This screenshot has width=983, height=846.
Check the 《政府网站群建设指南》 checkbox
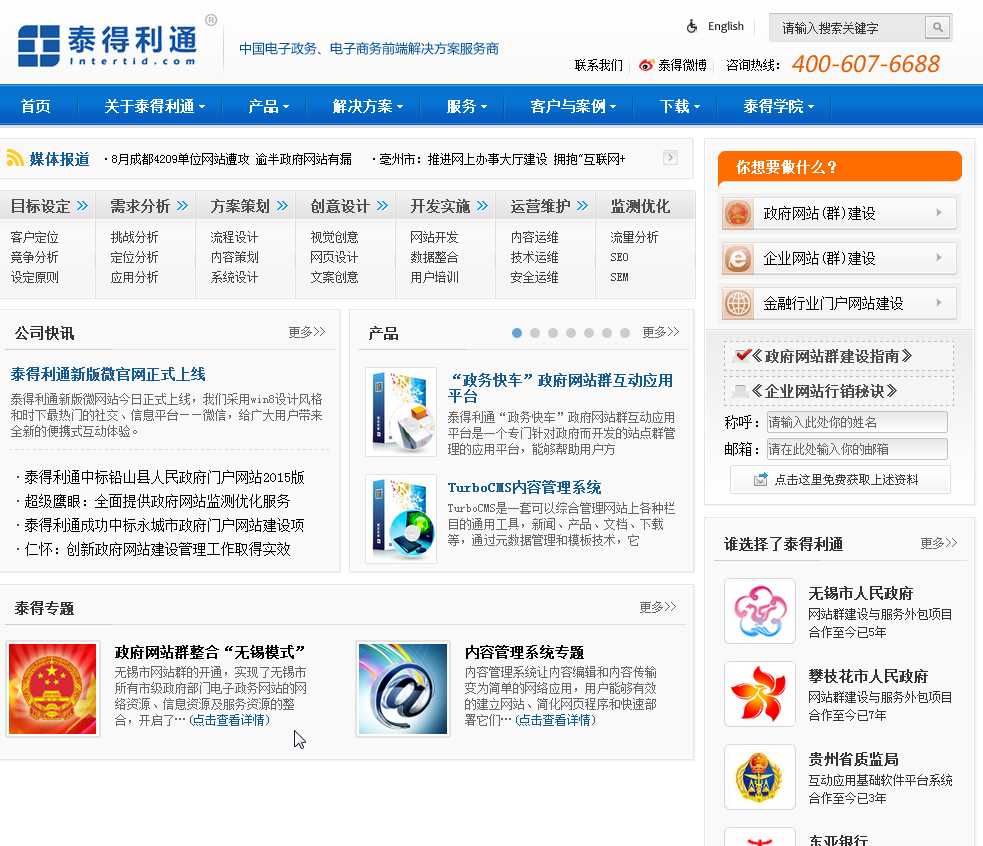[742, 356]
